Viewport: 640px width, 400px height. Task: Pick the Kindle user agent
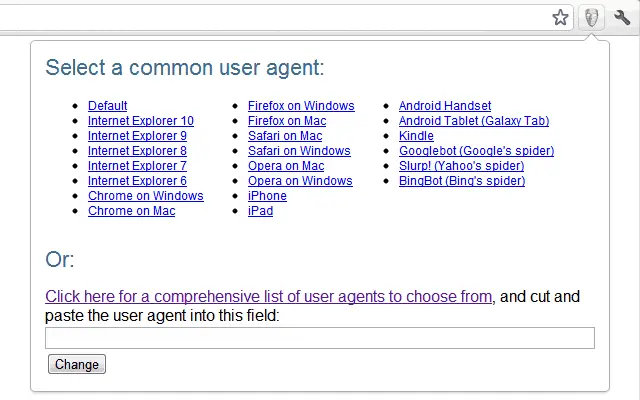416,136
